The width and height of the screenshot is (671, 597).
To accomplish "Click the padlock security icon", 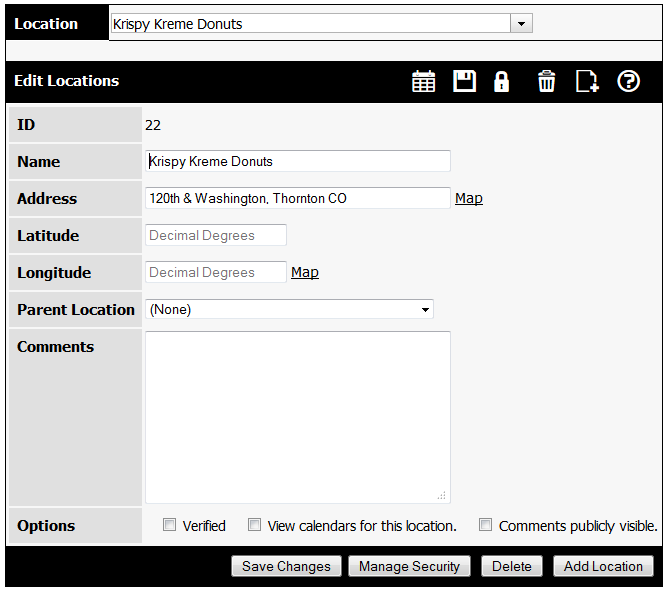I will point(501,81).
